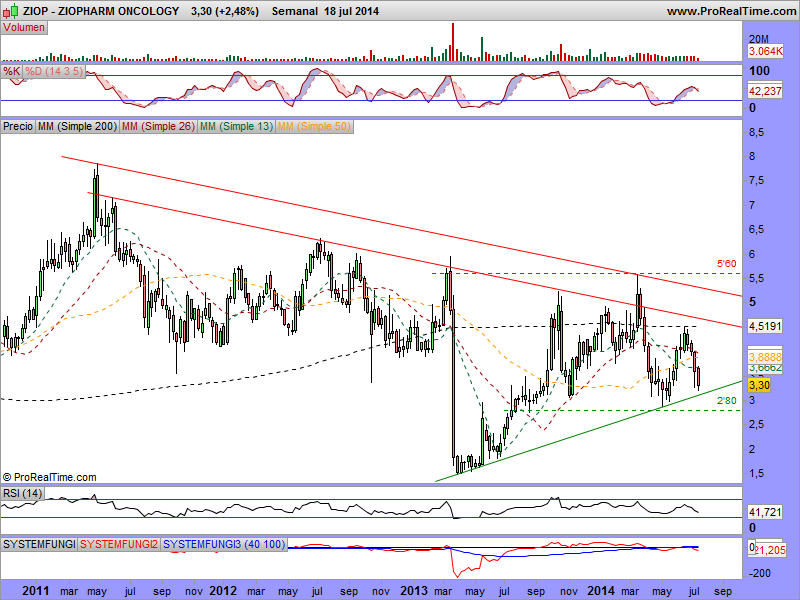Click the 2014 year marker on timeline

(601, 591)
